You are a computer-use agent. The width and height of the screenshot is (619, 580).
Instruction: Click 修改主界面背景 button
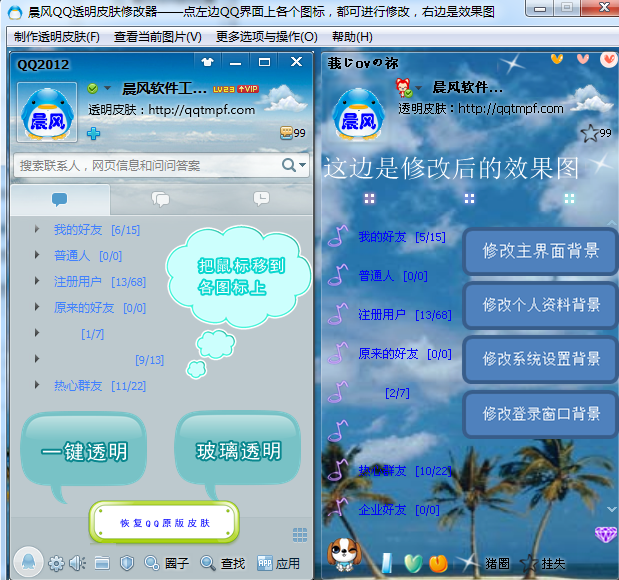(540, 250)
